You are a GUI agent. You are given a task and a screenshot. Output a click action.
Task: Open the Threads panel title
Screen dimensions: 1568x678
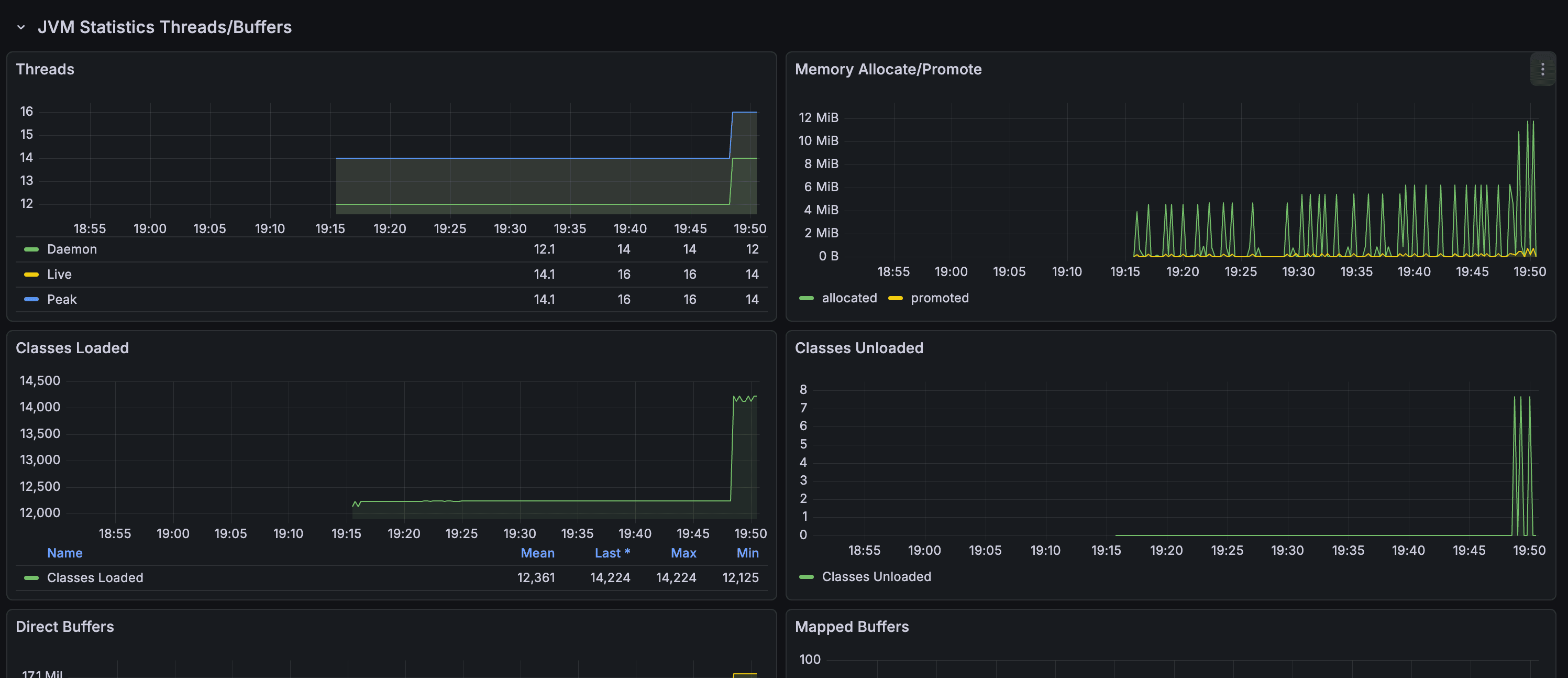(45, 70)
